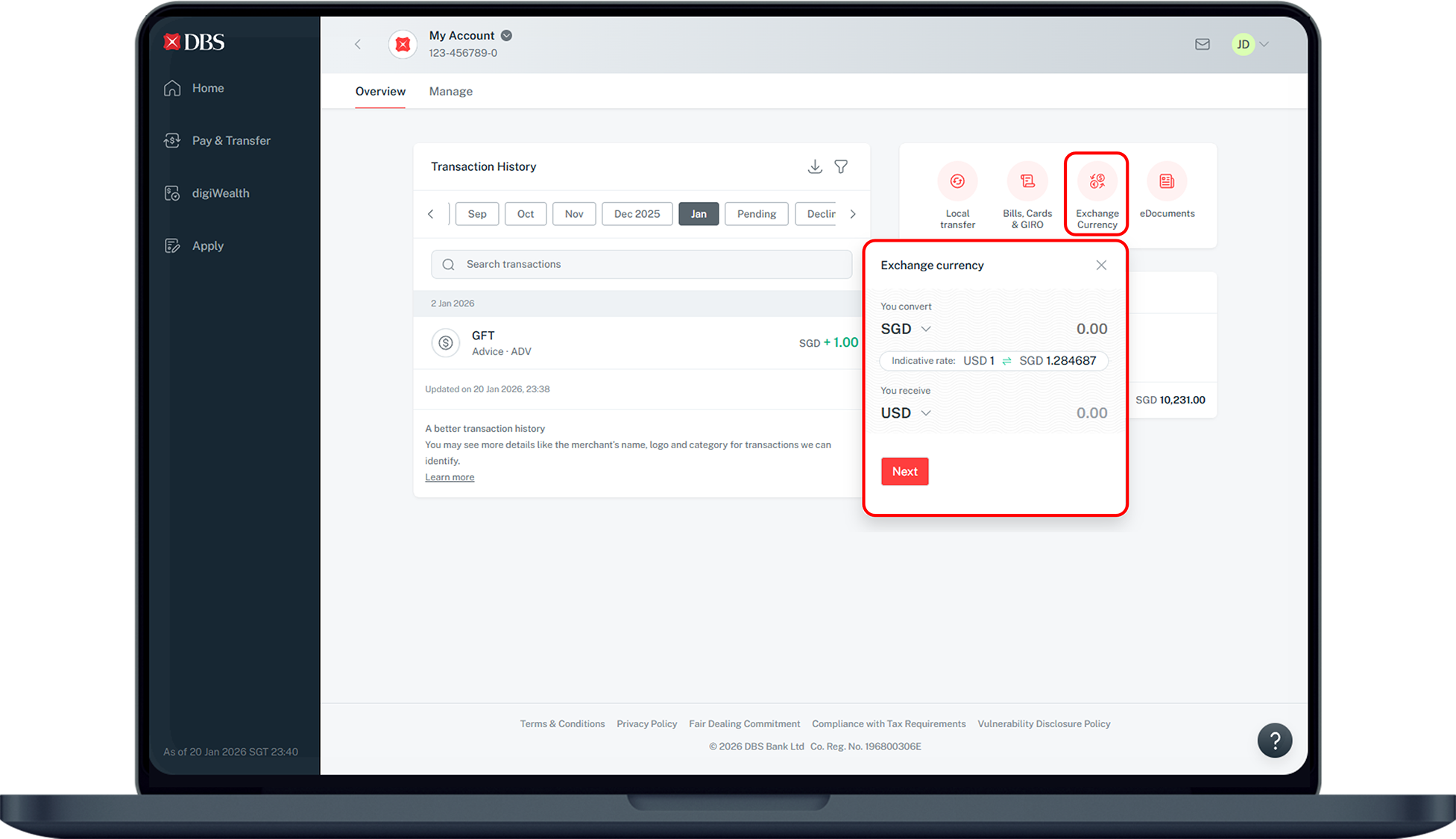Click the red Next button
Screen dimensions: 1456x839
[904, 471]
